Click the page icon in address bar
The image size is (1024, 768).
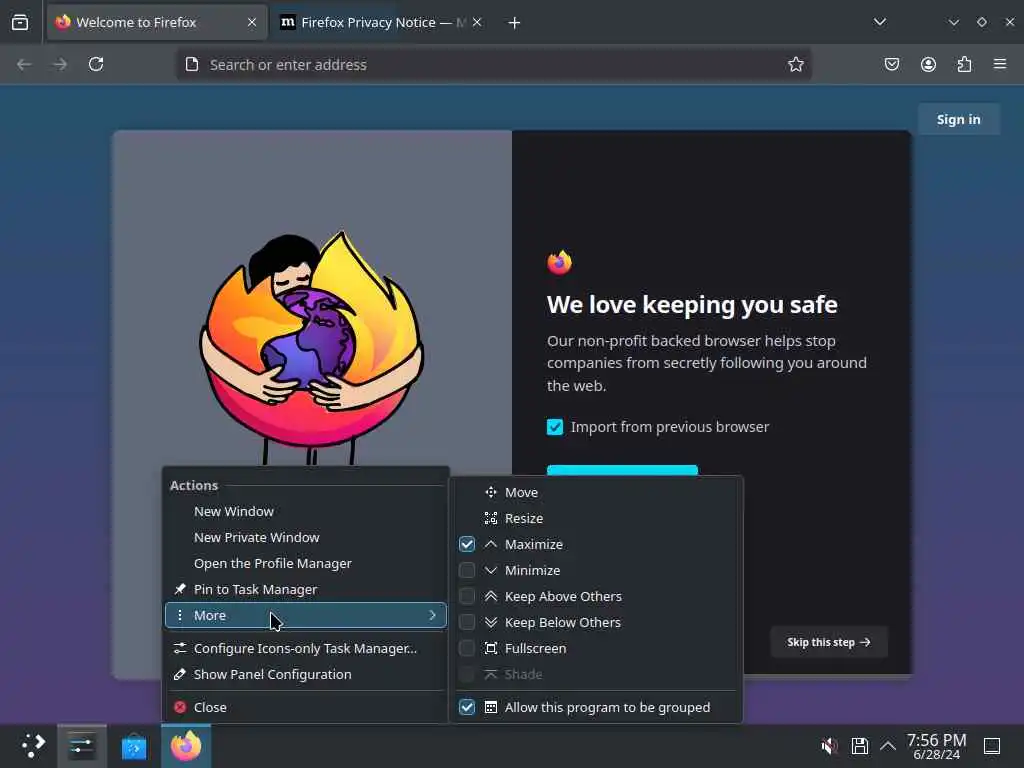pyautogui.click(x=192, y=64)
